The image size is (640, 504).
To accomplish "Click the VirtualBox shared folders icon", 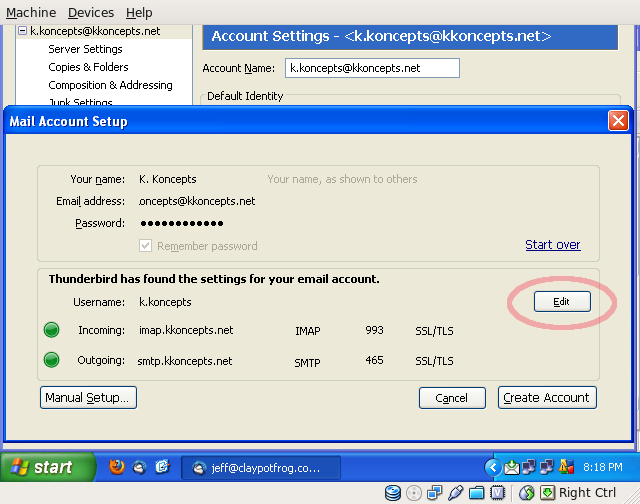I will click(x=476, y=493).
